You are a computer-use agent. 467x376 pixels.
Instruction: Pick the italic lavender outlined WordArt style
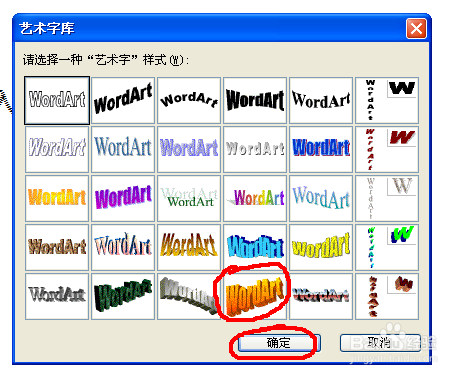coord(57,149)
